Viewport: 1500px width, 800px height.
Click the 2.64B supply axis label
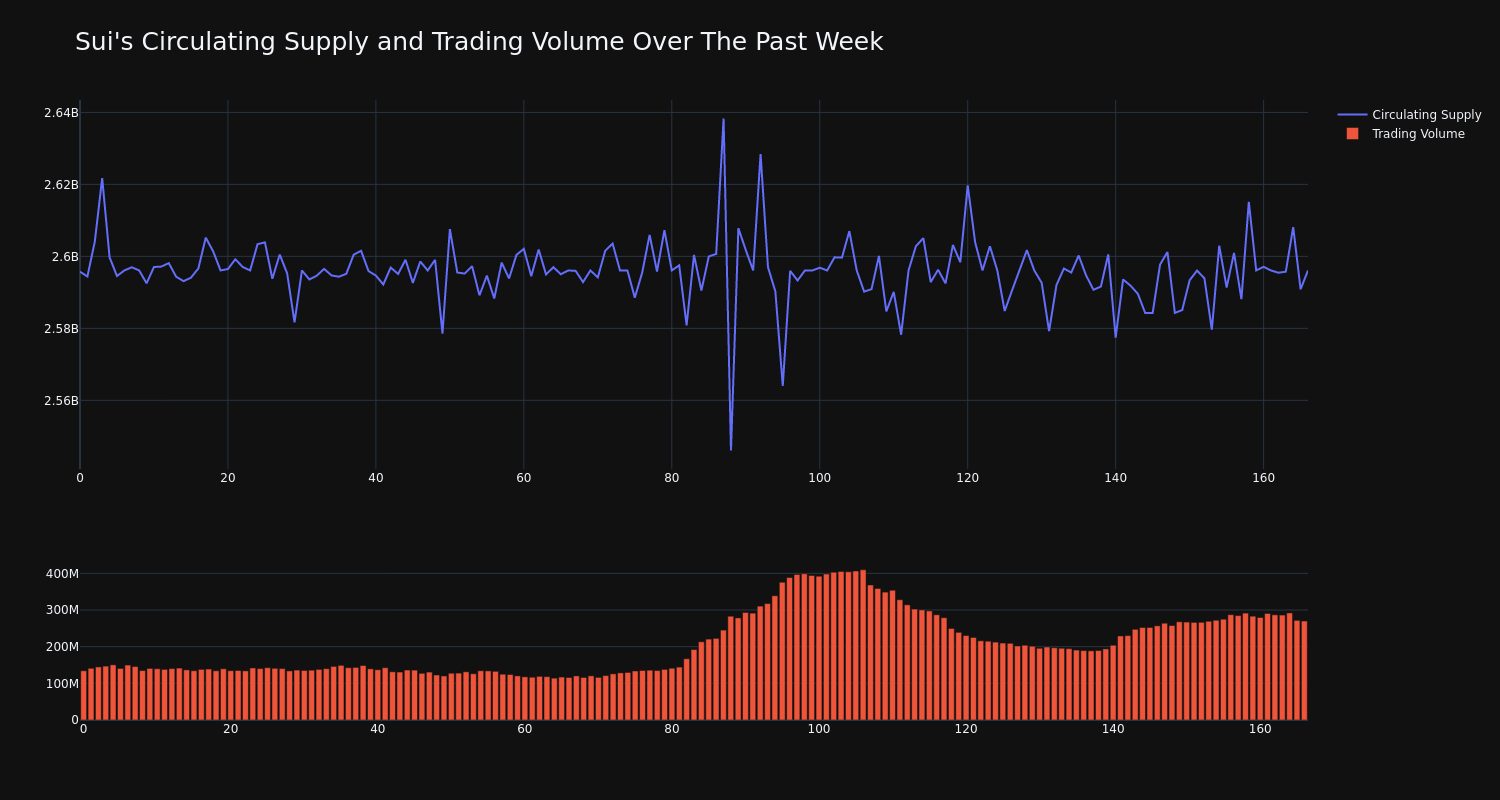(x=61, y=113)
